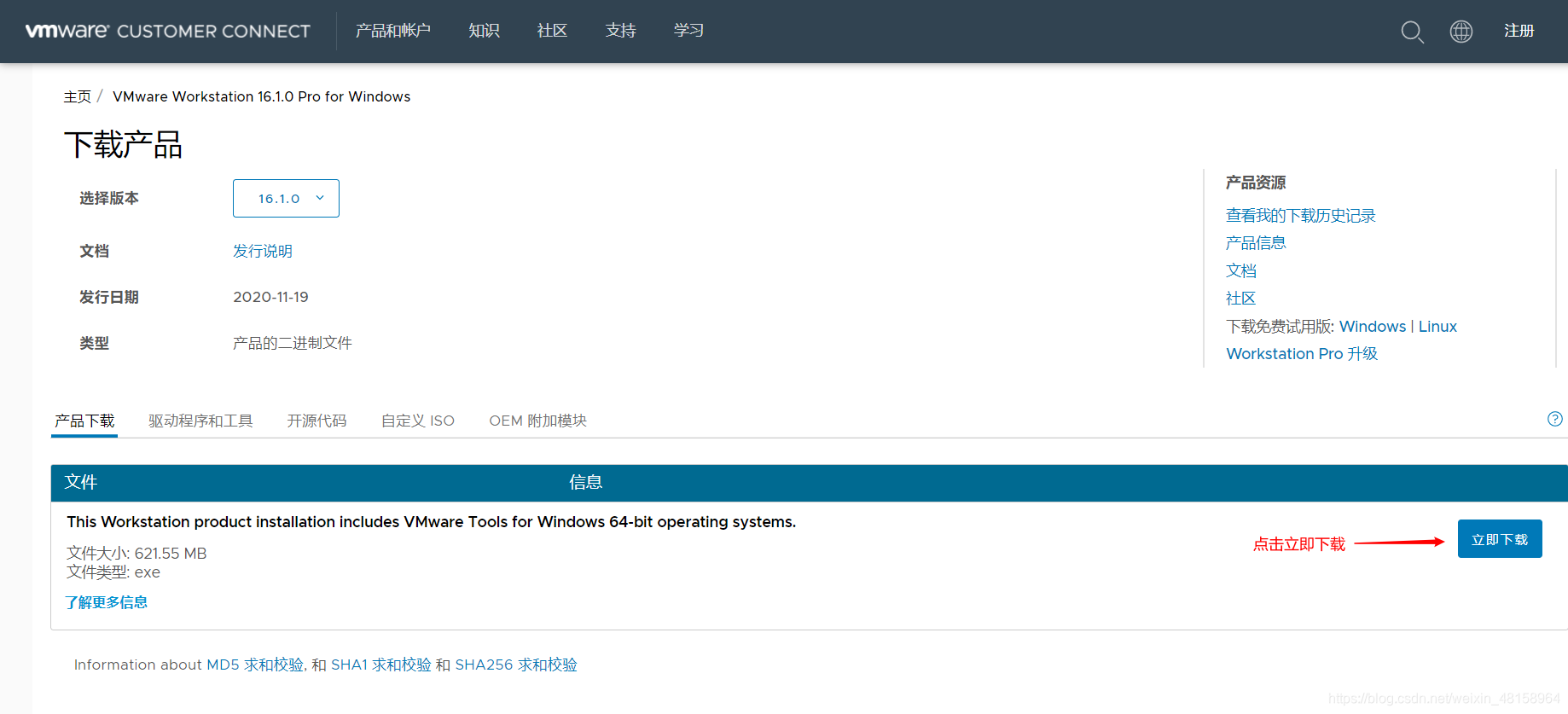The height and width of the screenshot is (714, 1568).
Task: Click the 产品的二进制文件 type text
Action: pyautogui.click(x=293, y=343)
